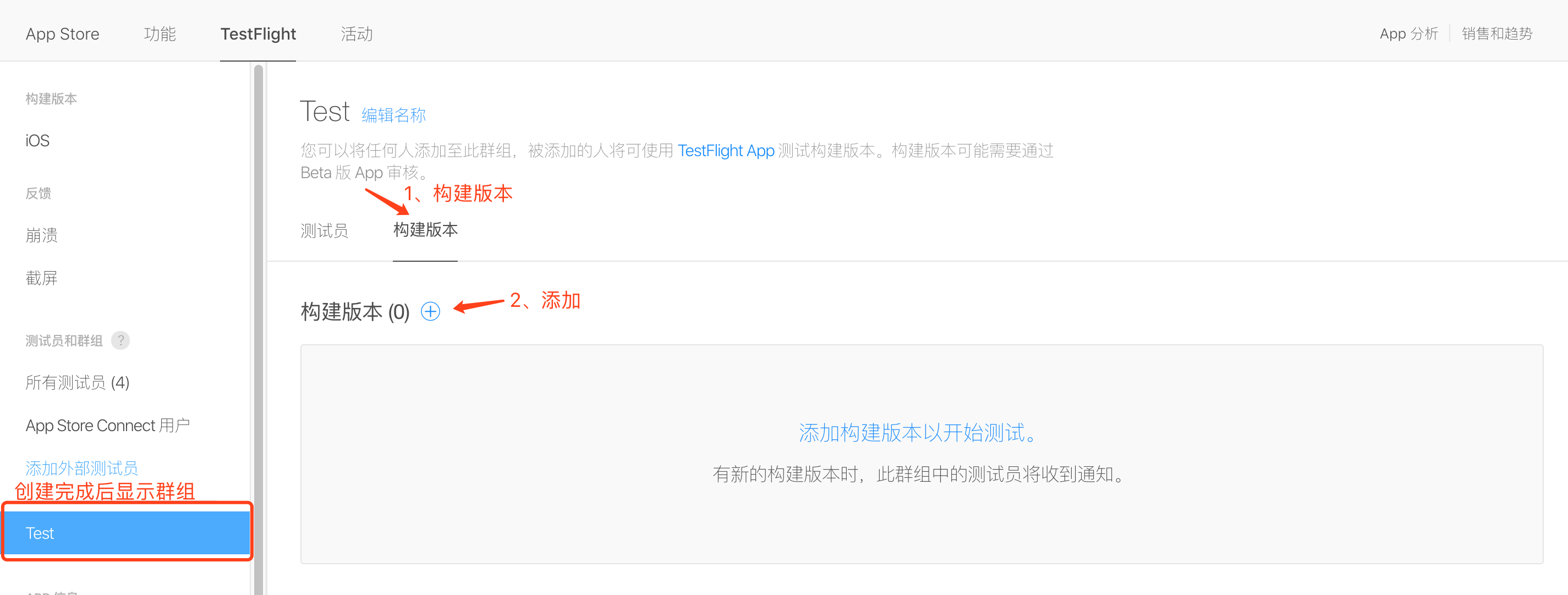
Task: Click 添加外部测试员 link
Action: (x=81, y=468)
